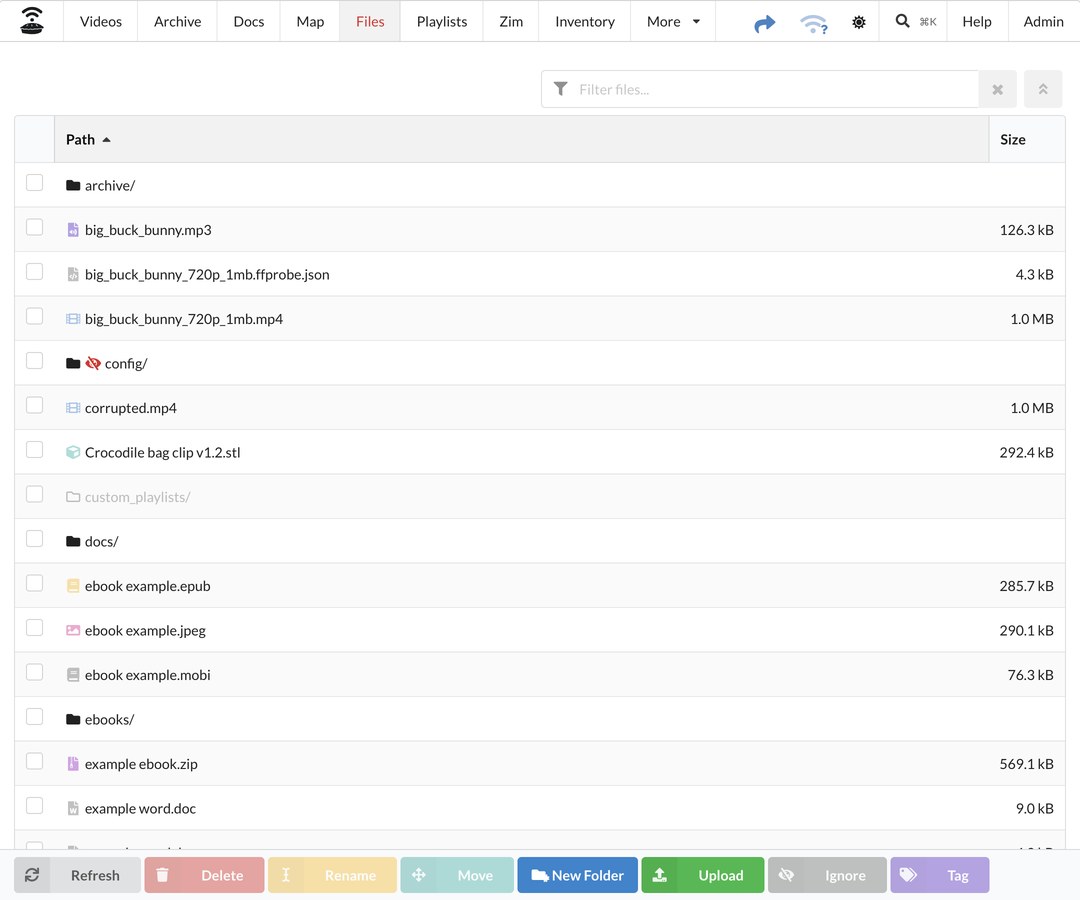Select Crocodile bag clip checkbox

[34, 450]
